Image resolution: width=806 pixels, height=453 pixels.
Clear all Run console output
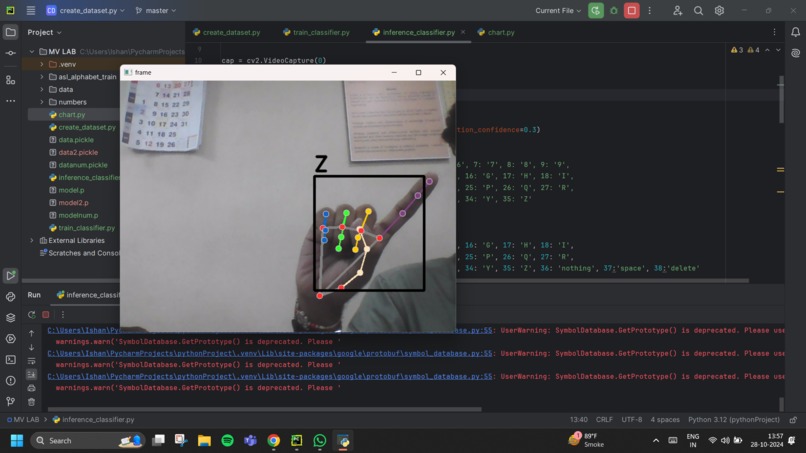(31, 402)
